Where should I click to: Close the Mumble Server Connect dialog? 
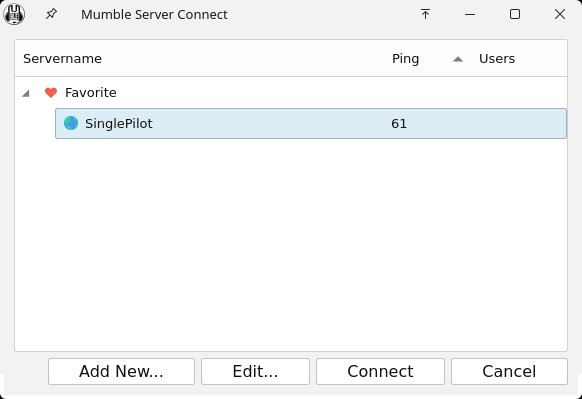pos(560,14)
